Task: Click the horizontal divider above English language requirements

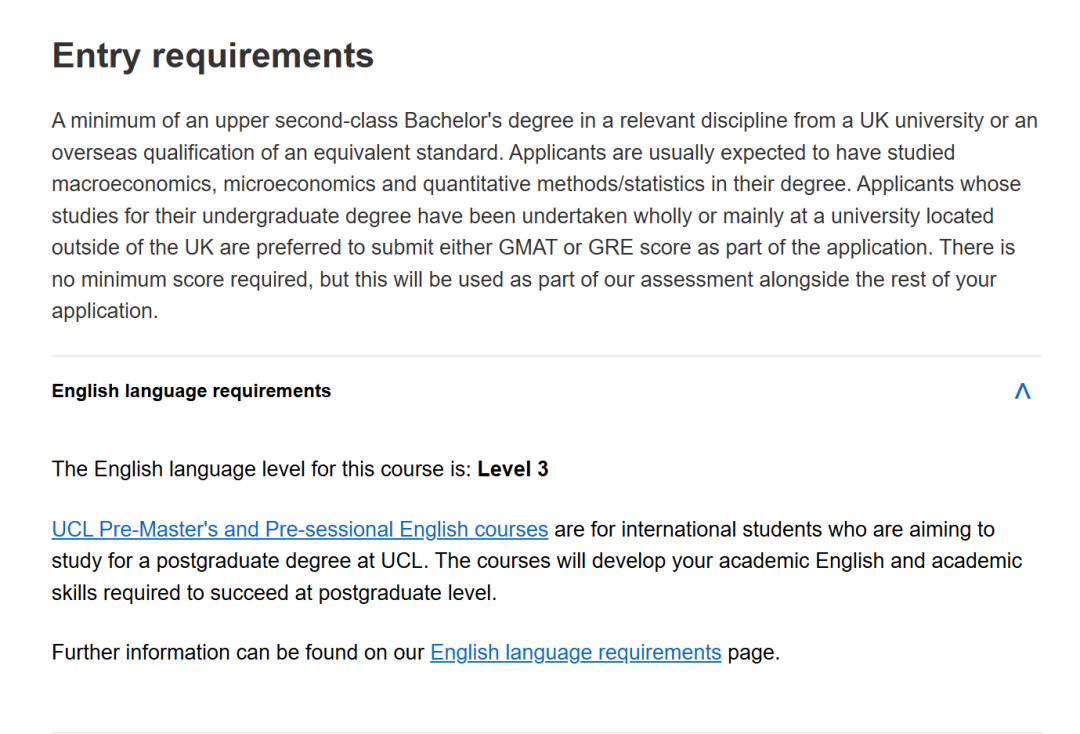Action: [x=546, y=356]
